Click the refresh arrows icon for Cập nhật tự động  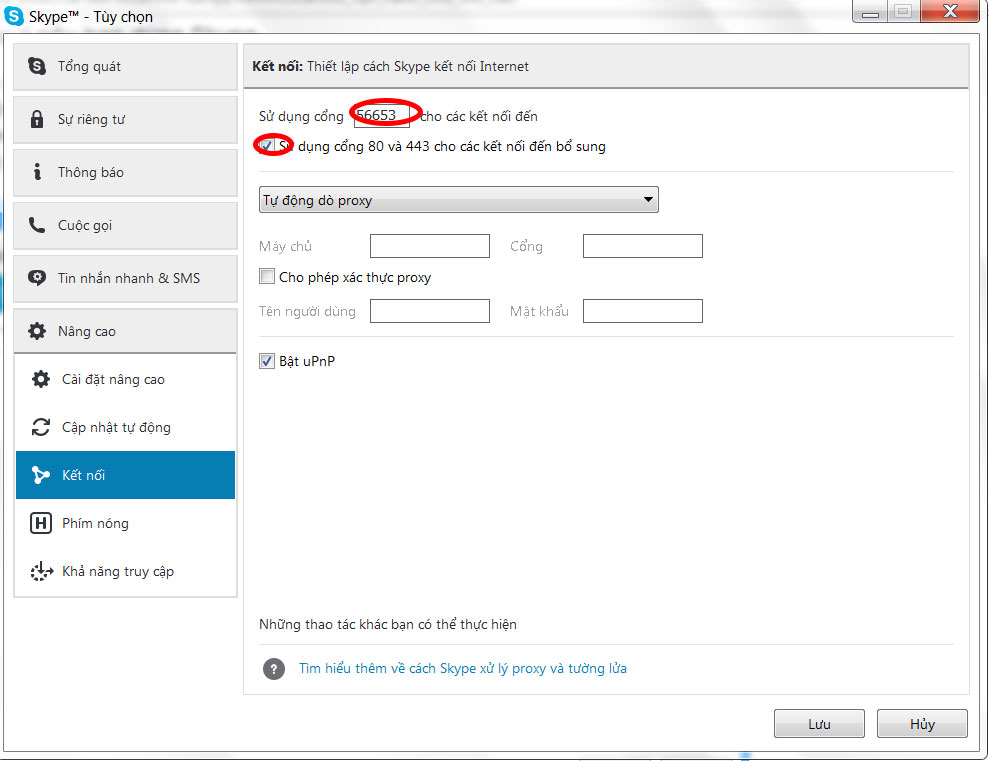41,427
